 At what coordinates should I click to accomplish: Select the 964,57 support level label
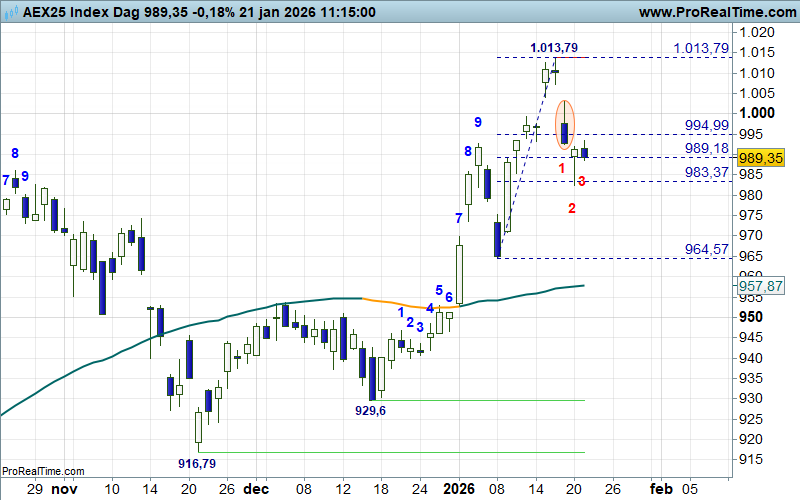click(707, 249)
